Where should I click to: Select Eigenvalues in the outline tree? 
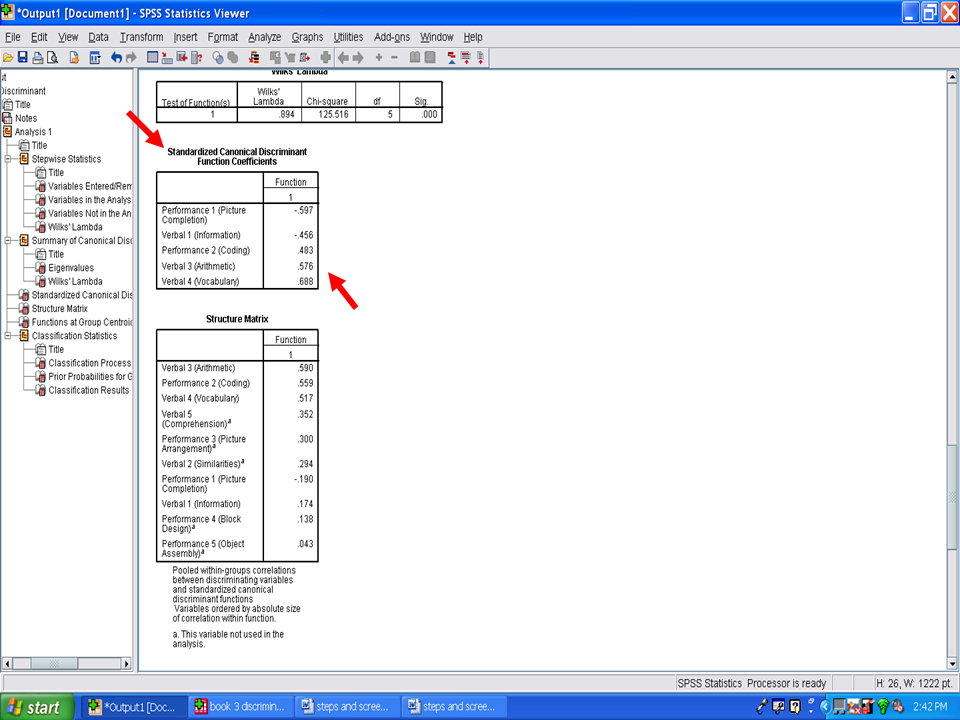(x=71, y=268)
